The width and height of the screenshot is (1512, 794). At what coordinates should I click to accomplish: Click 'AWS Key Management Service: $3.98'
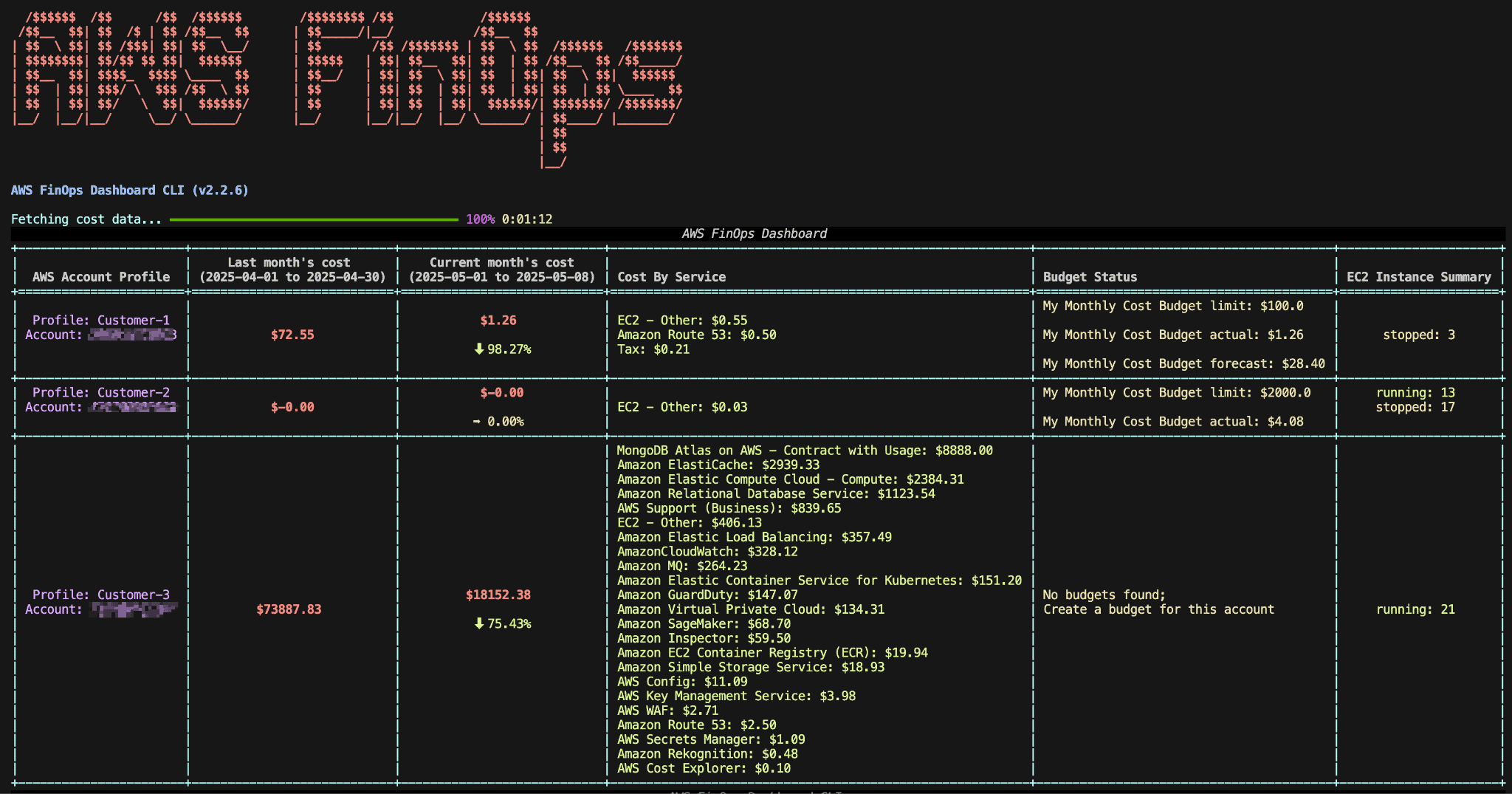point(736,696)
